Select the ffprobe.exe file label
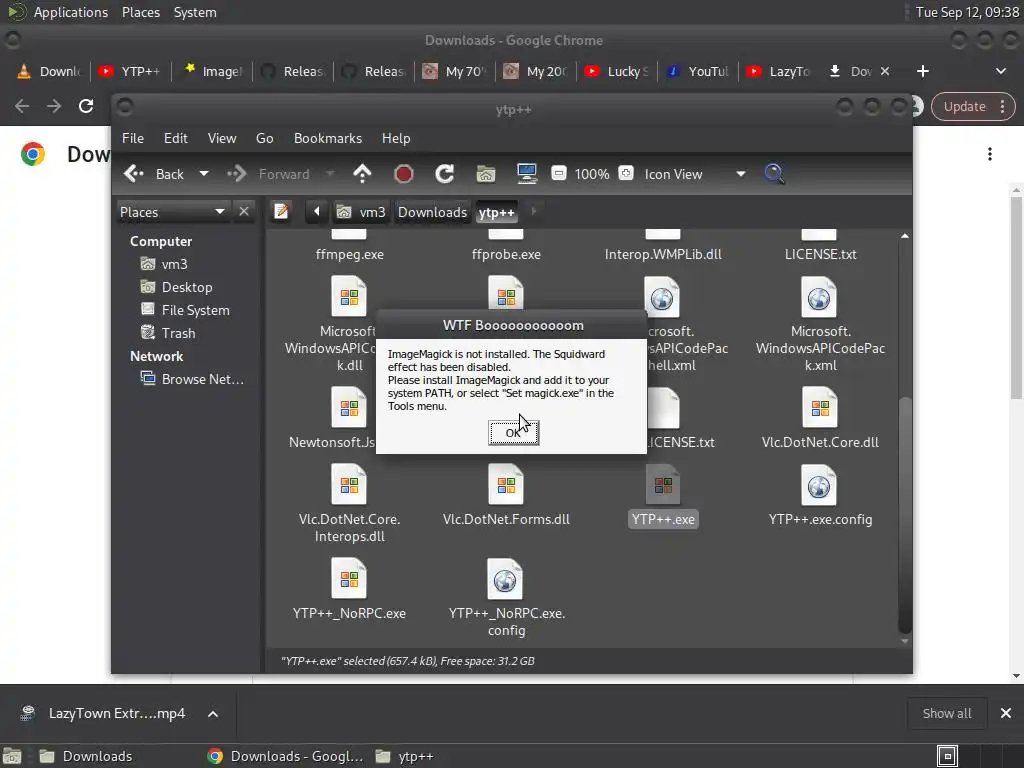1024x768 pixels. [506, 254]
